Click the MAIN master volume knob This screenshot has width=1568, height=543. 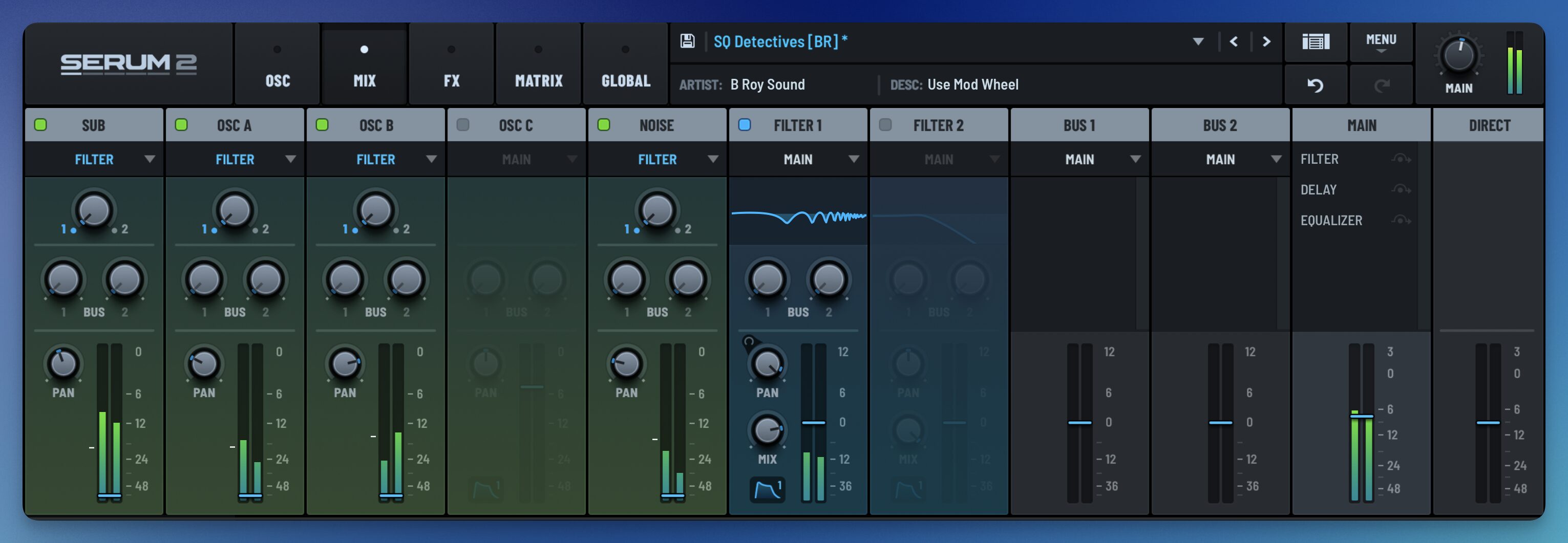click(1459, 55)
